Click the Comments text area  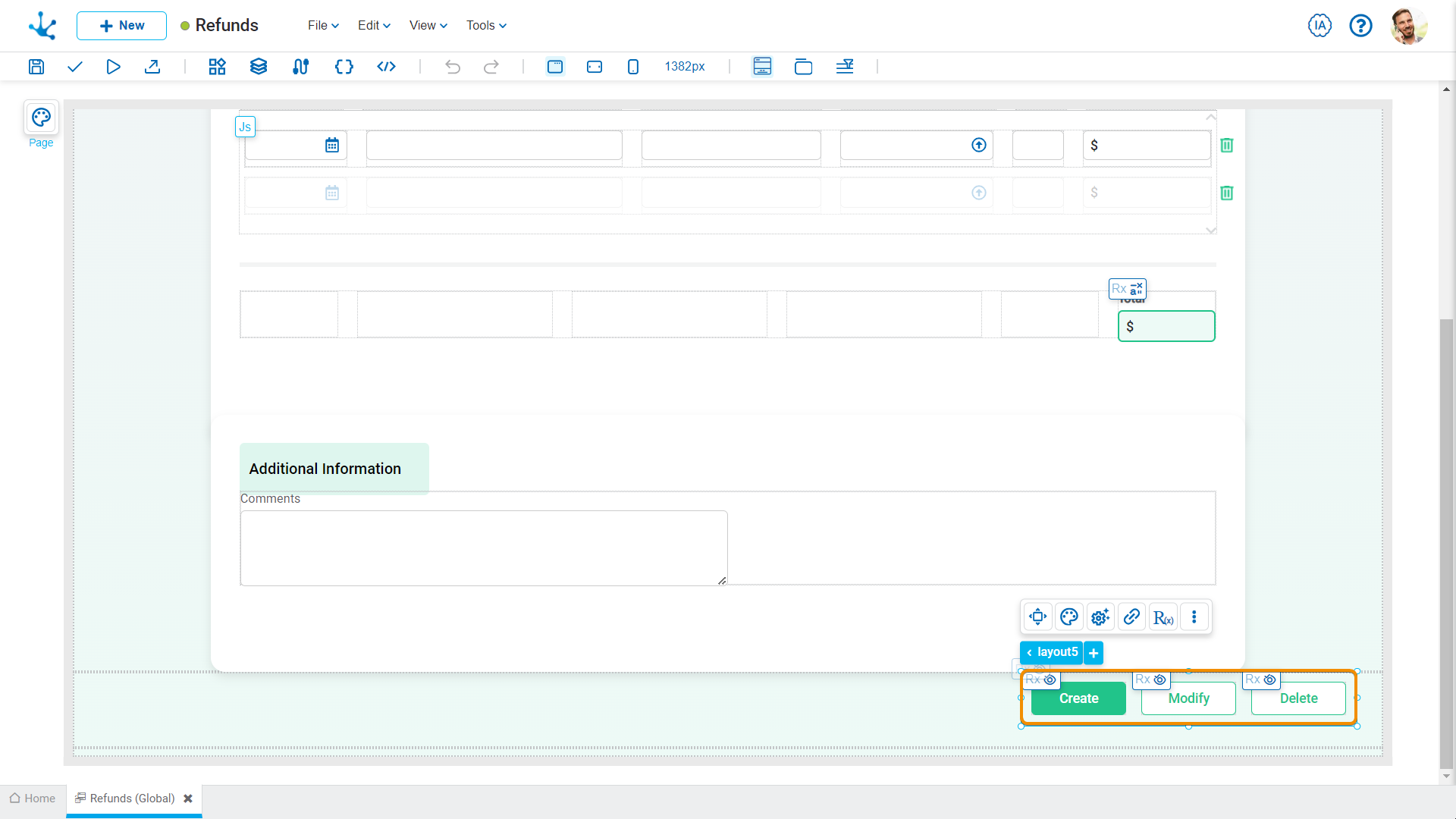pyautogui.click(x=484, y=548)
